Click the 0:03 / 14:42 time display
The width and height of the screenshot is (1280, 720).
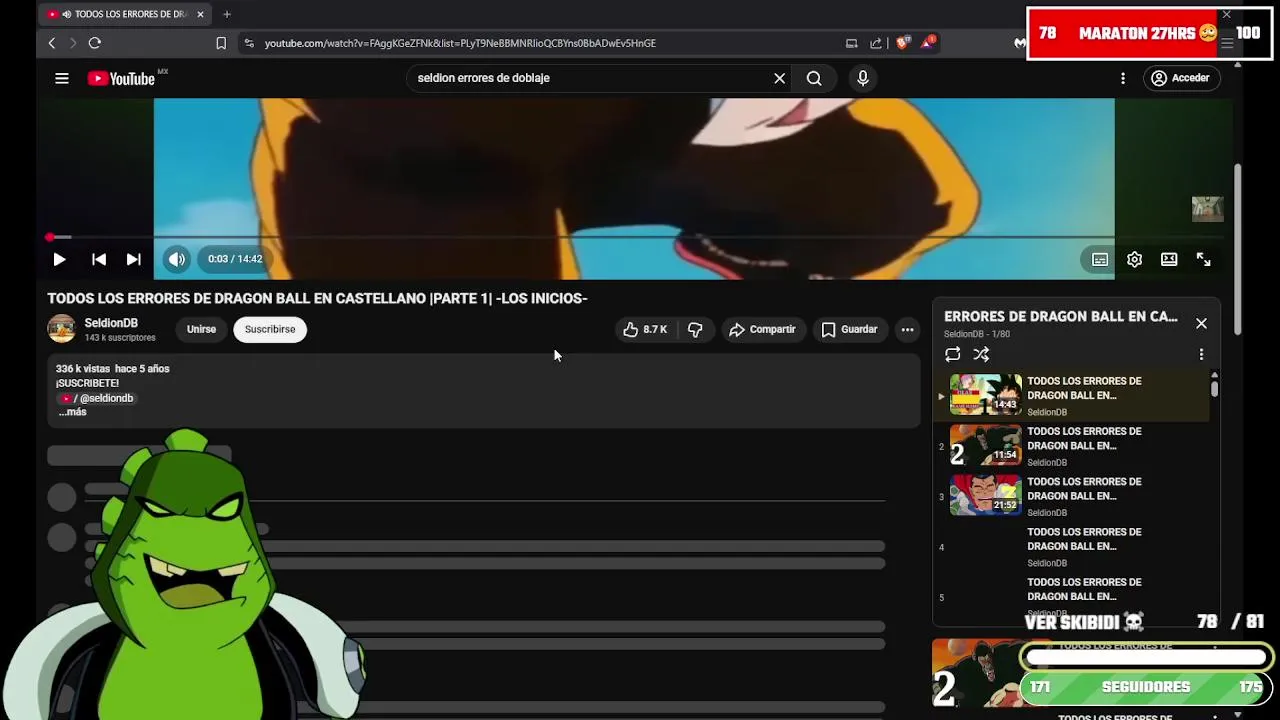[235, 259]
